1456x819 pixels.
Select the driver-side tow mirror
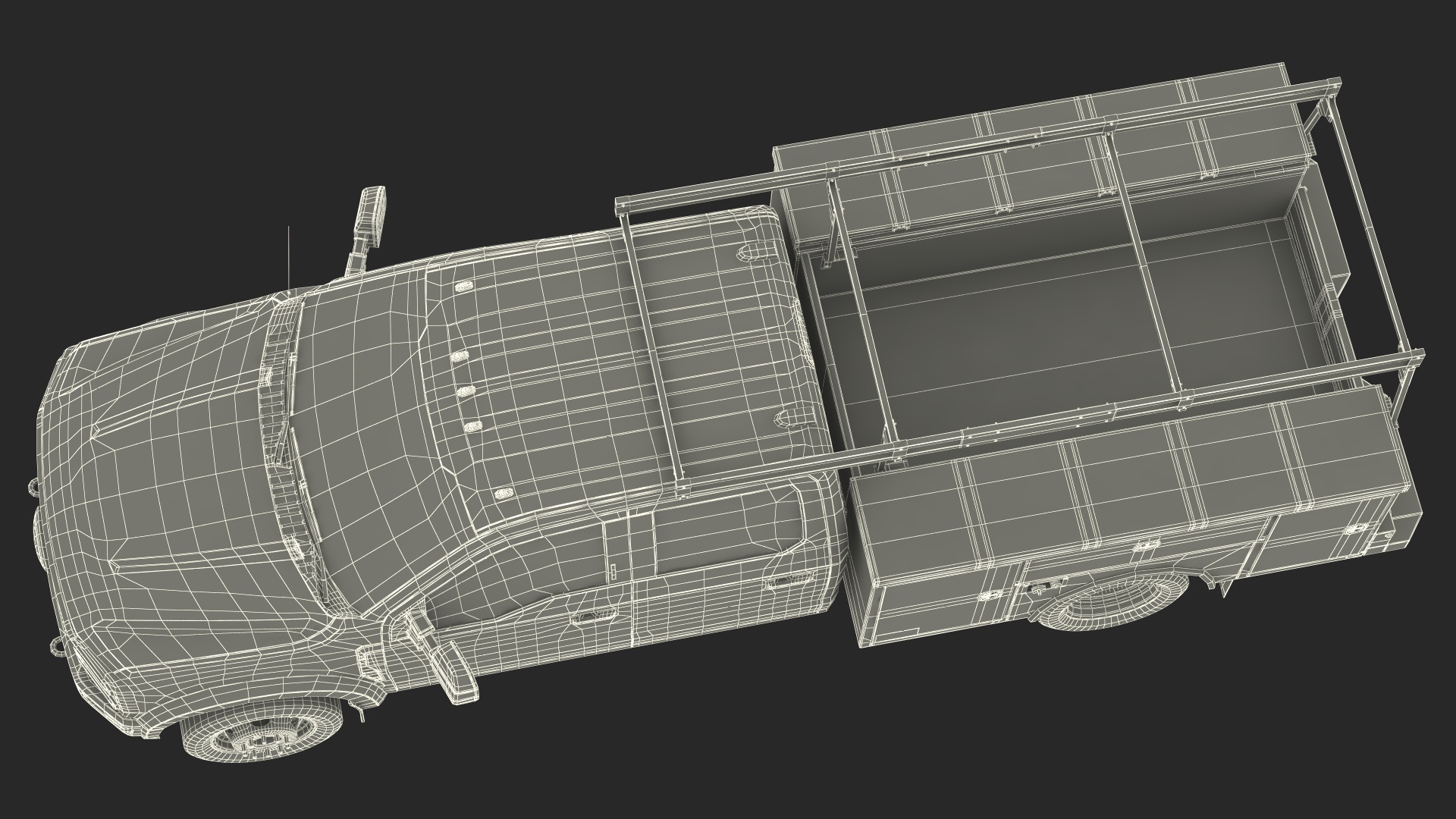click(453, 671)
